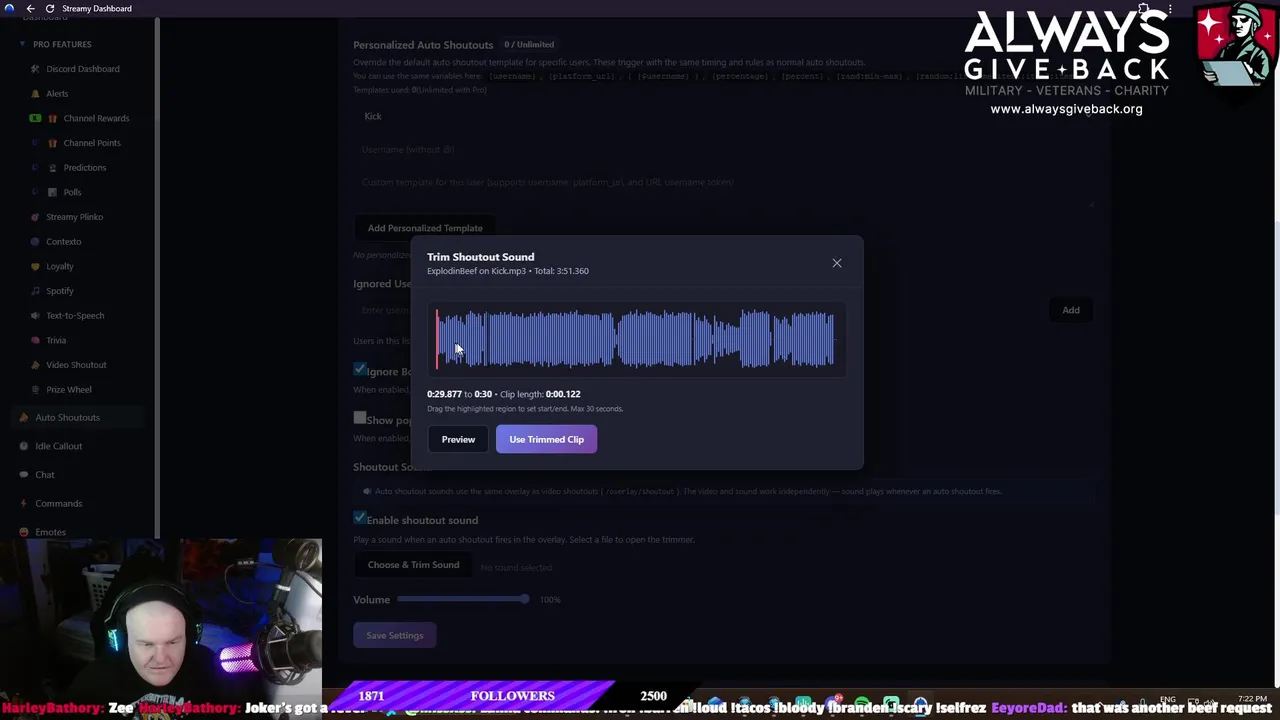This screenshot has height=720, width=1280.
Task: Click the Idle Callout clock icon
Action: tap(24, 446)
